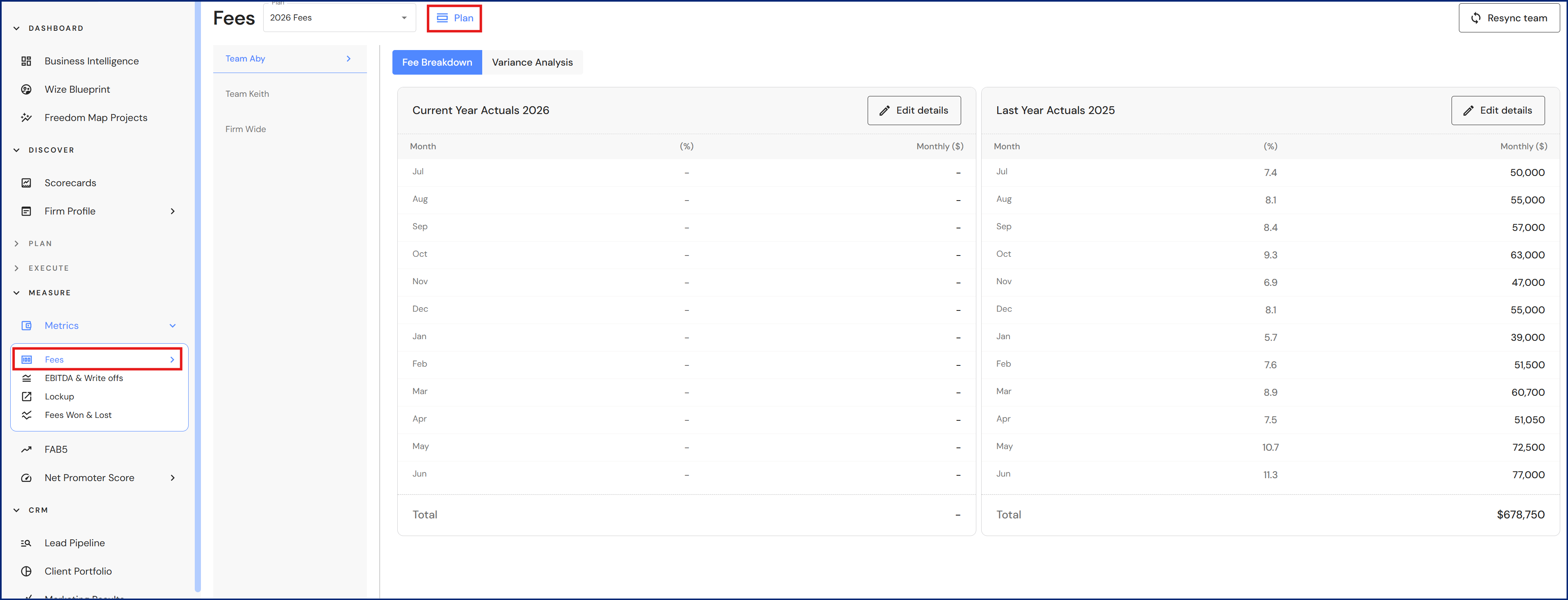Click the Lead Pipeline search-list icon
Image resolution: width=1568 pixels, height=600 pixels.
pos(26,543)
